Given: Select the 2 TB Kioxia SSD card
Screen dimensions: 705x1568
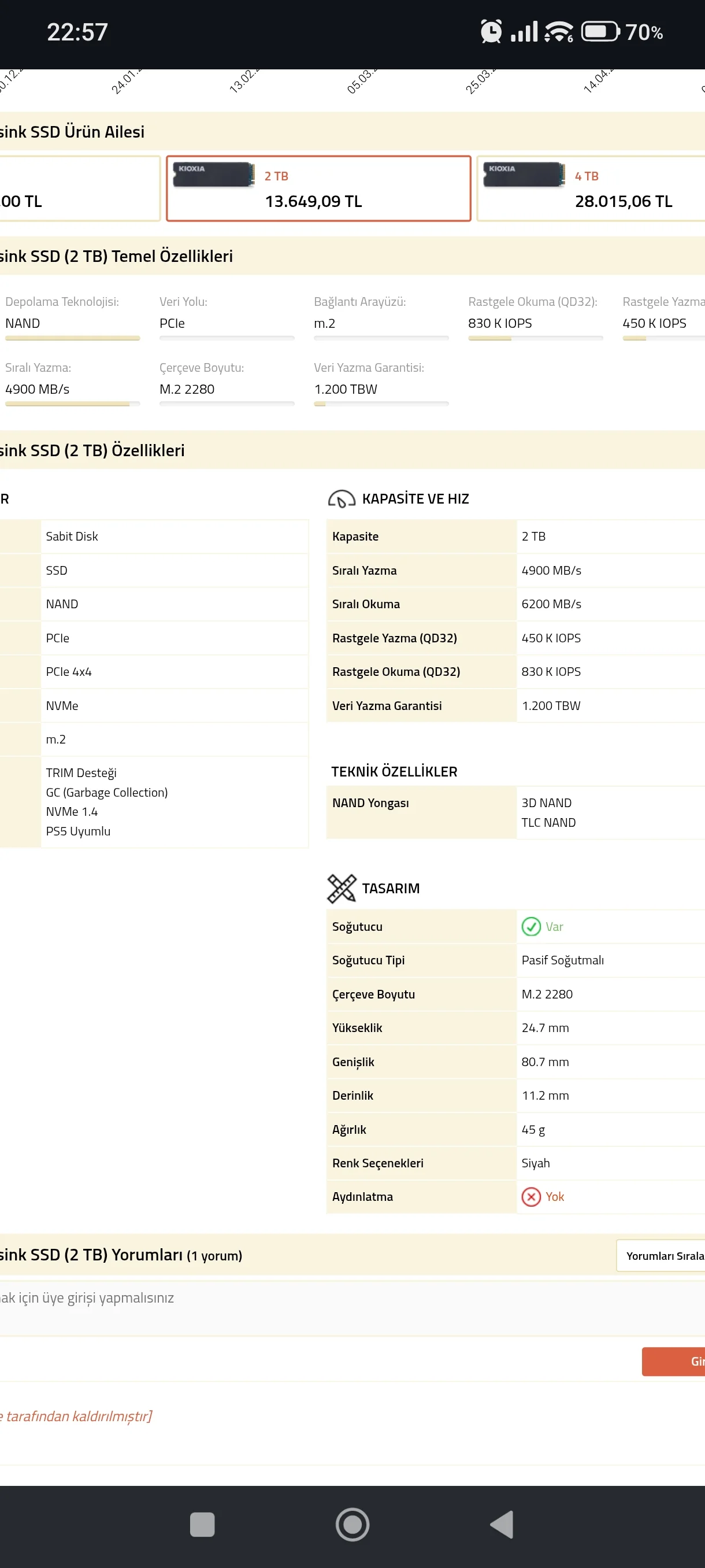Looking at the screenshot, I should click(319, 188).
